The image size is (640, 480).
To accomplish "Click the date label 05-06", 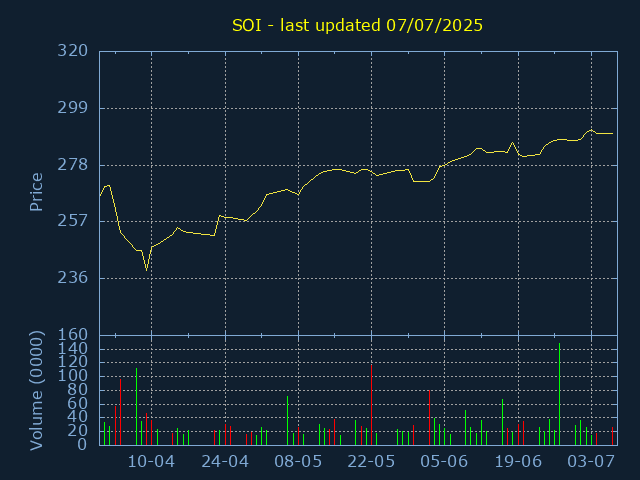I will [444, 462].
